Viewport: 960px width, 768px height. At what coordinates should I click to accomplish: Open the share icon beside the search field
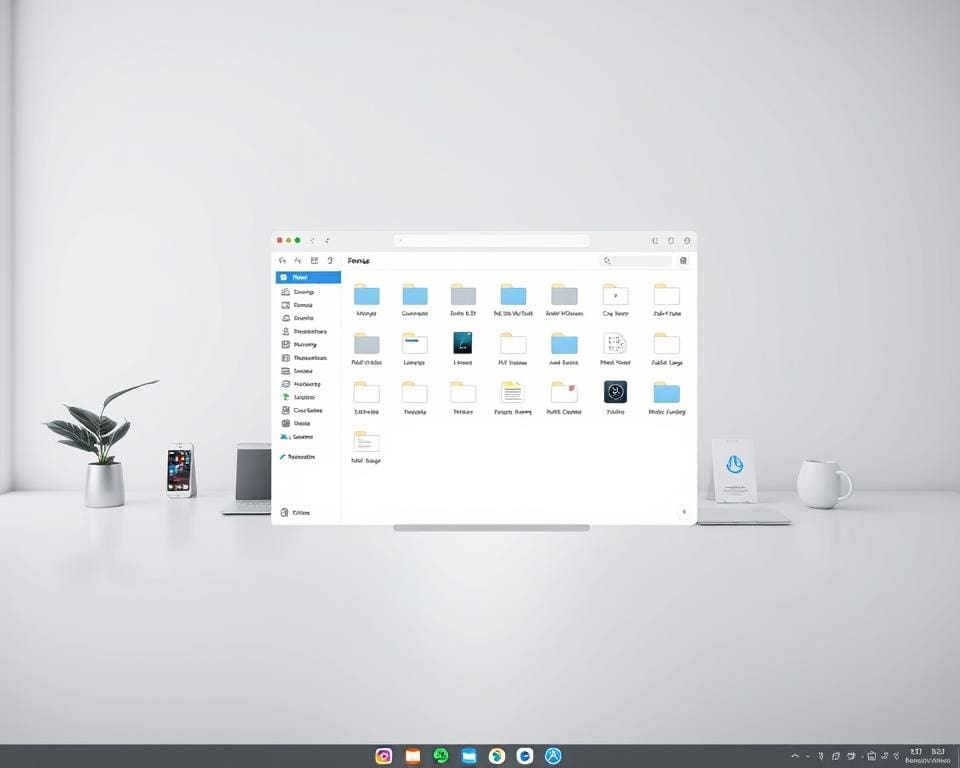click(683, 260)
